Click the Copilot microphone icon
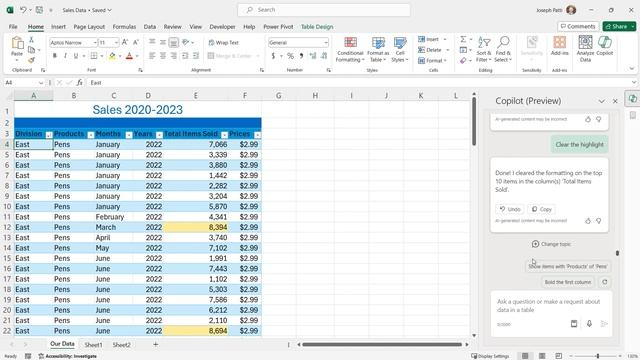 click(x=589, y=324)
